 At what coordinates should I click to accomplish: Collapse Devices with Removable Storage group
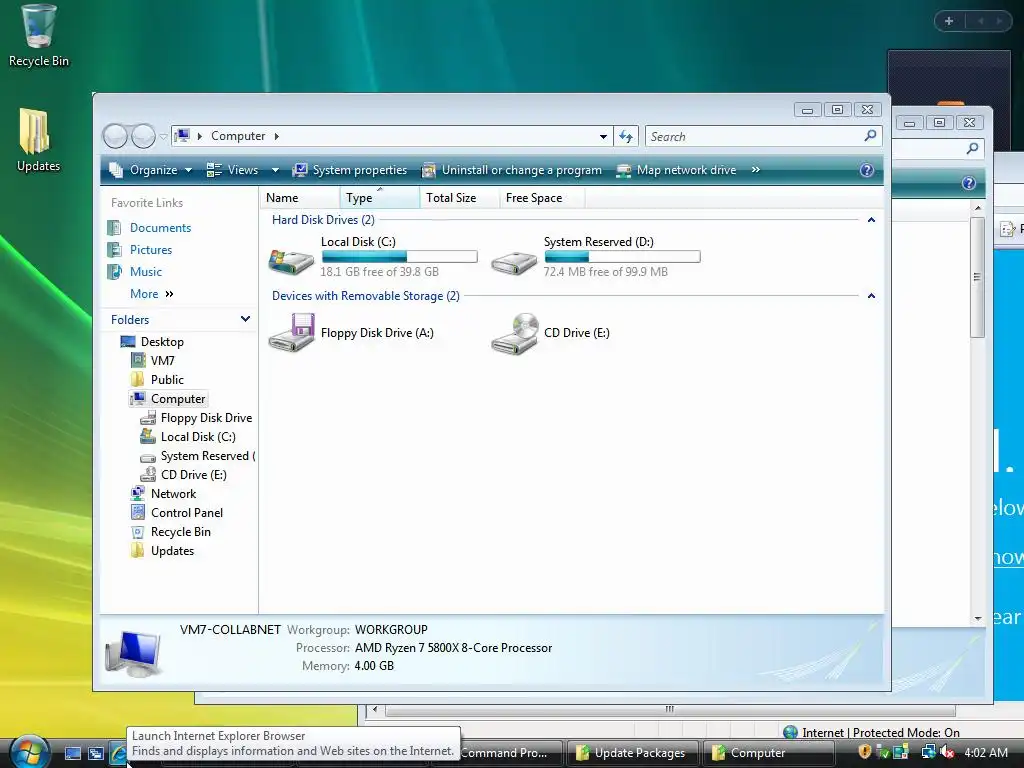pos(871,296)
